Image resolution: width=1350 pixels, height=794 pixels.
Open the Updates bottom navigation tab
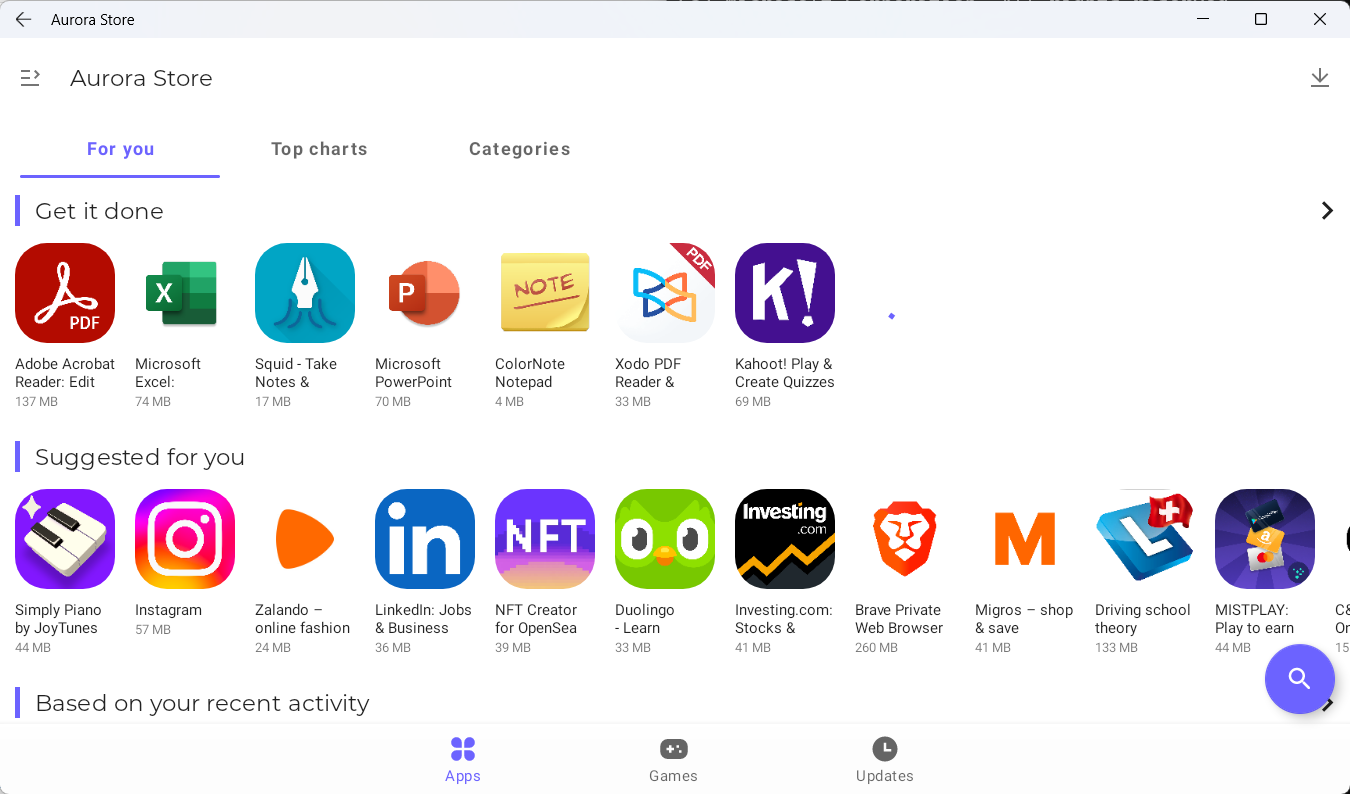885,760
